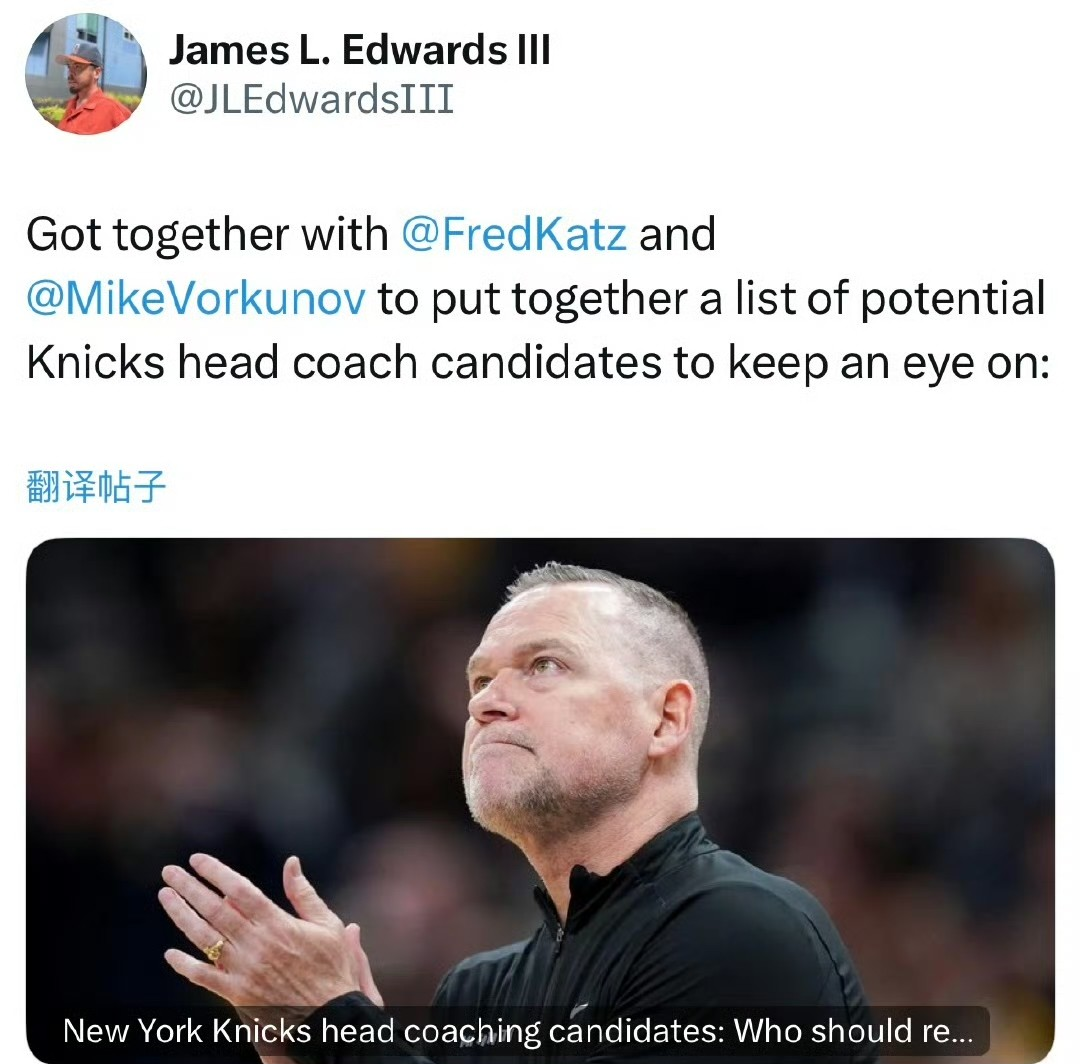Image resolution: width=1080 pixels, height=1064 pixels.
Task: Click the article headline caption overlay
Action: pyautogui.click(x=518, y=1031)
